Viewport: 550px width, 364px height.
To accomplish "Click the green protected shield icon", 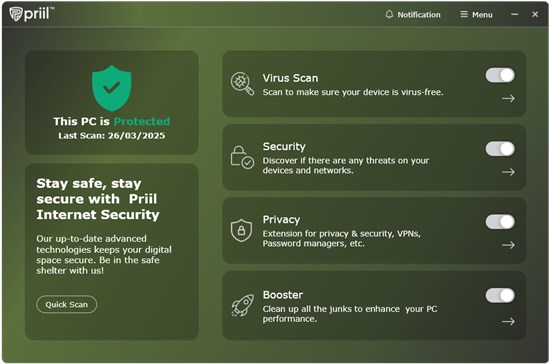I will pyautogui.click(x=112, y=88).
